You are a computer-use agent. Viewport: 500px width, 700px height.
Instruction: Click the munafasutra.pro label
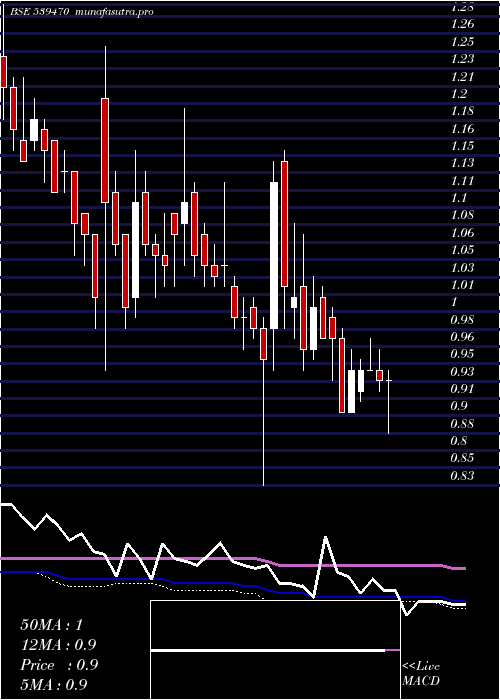tap(115, 12)
